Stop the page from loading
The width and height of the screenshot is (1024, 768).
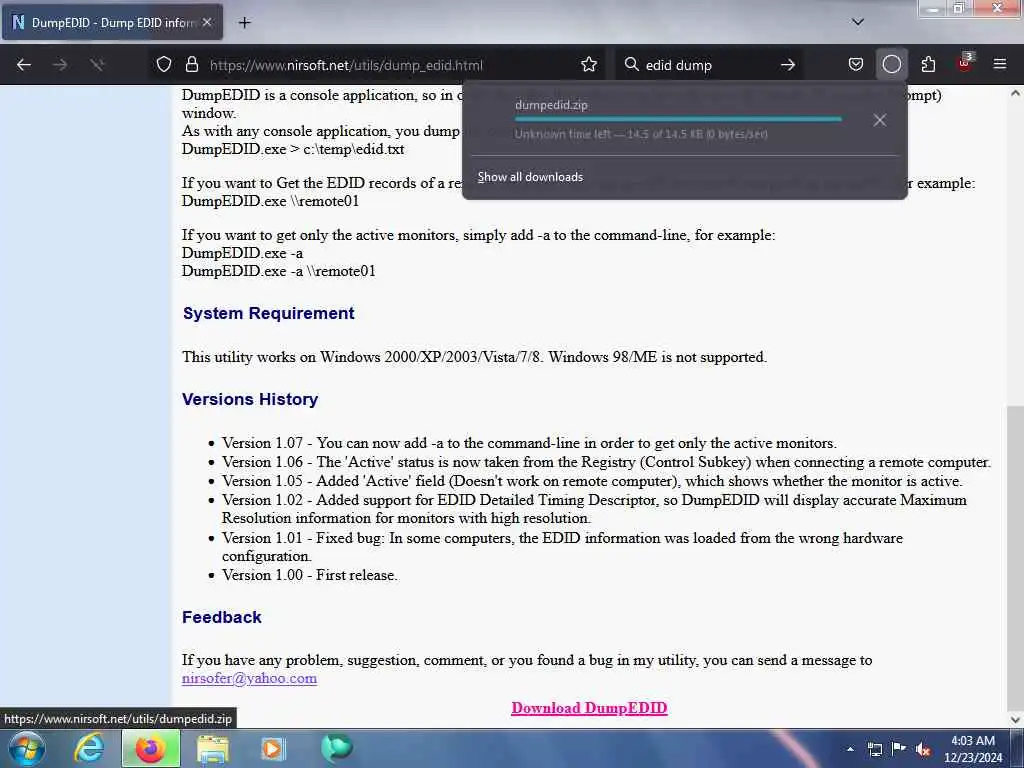(x=97, y=65)
